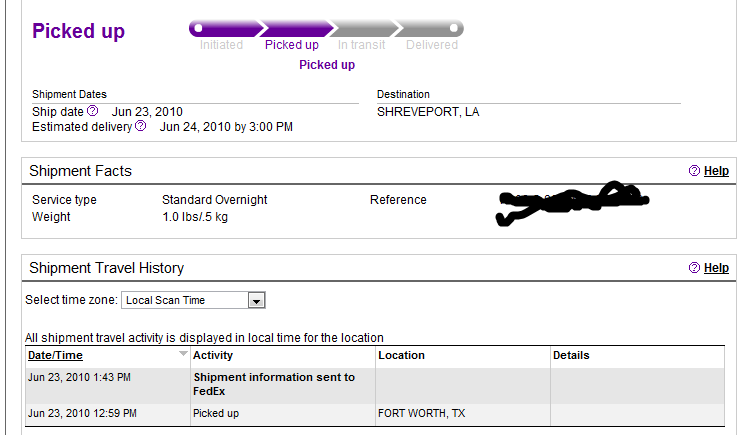Select the Shipment information sent to FedEx row
This screenshot has height=435, width=749.
375,385
